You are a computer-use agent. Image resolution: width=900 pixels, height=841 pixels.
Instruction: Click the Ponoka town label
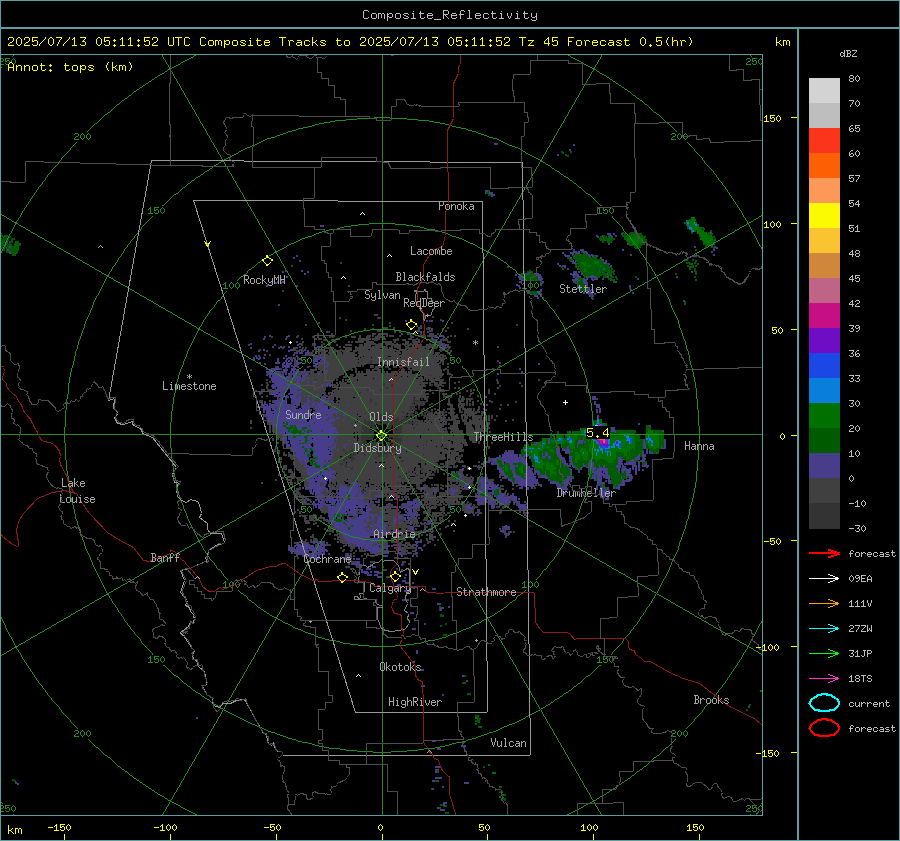[x=456, y=206]
